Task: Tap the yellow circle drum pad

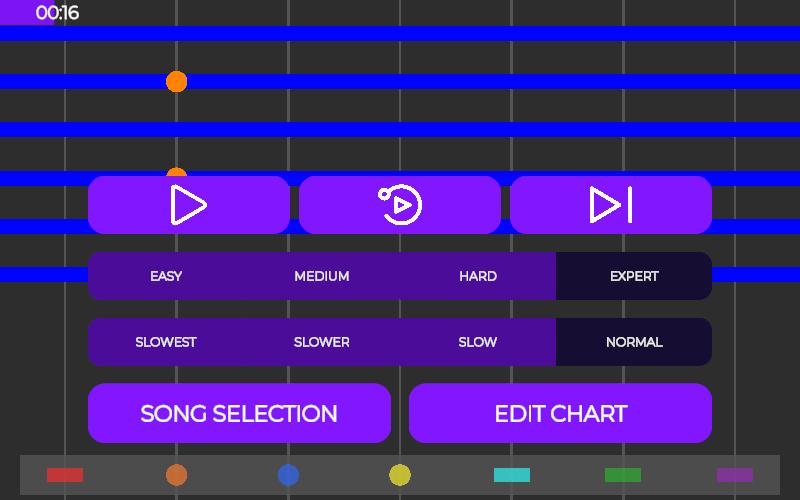Action: [x=400, y=475]
